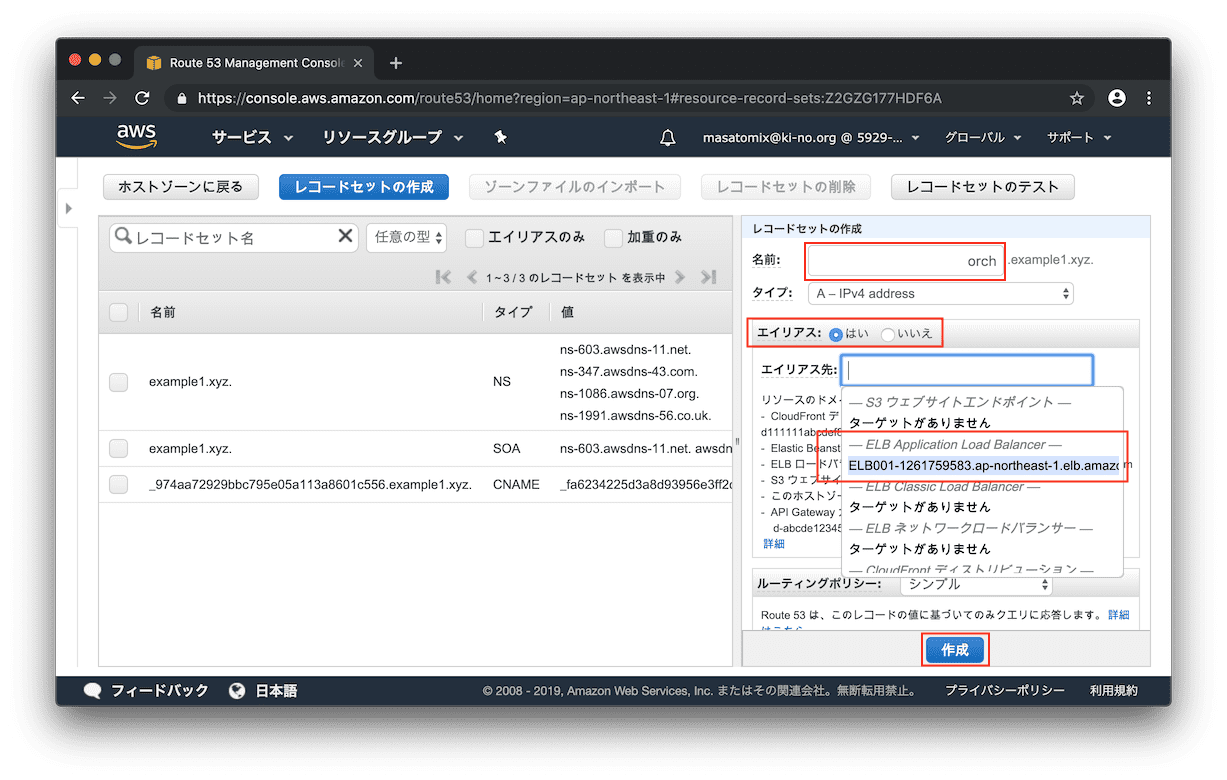Select the _974aa72929bbc795e05a113a8601c556.example1.xyz. record name
The image size is (1227, 780).
click(310, 484)
